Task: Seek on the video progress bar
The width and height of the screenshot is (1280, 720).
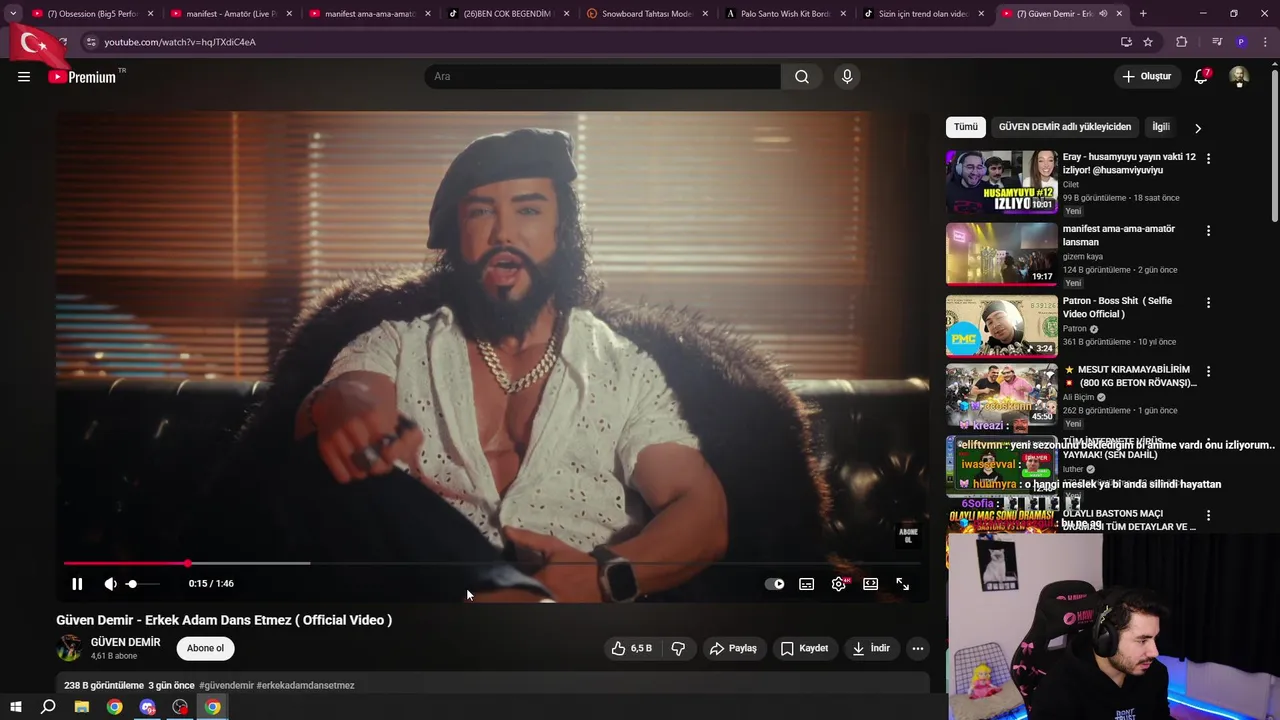Action: point(490,564)
